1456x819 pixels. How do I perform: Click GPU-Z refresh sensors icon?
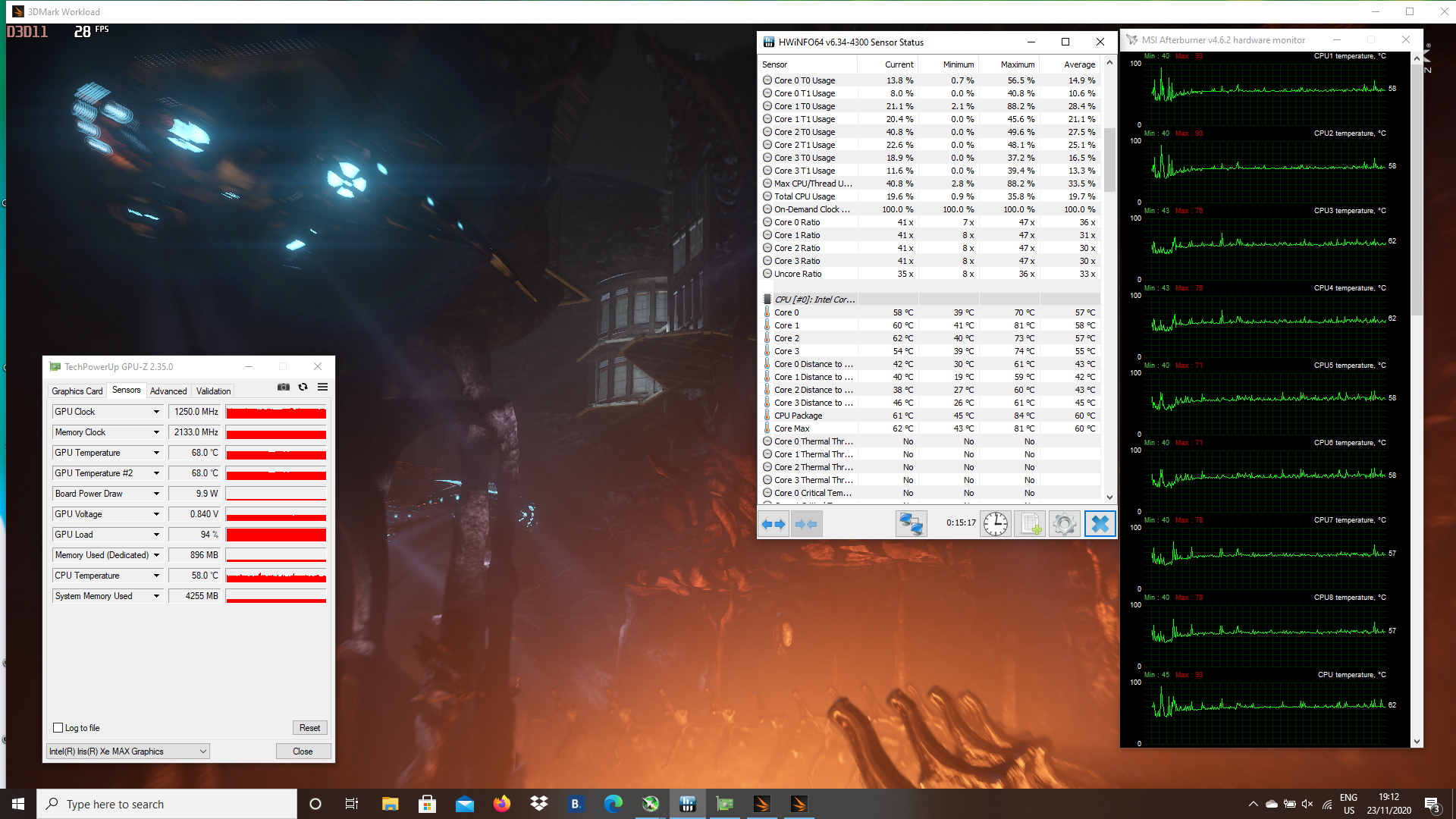(x=303, y=387)
